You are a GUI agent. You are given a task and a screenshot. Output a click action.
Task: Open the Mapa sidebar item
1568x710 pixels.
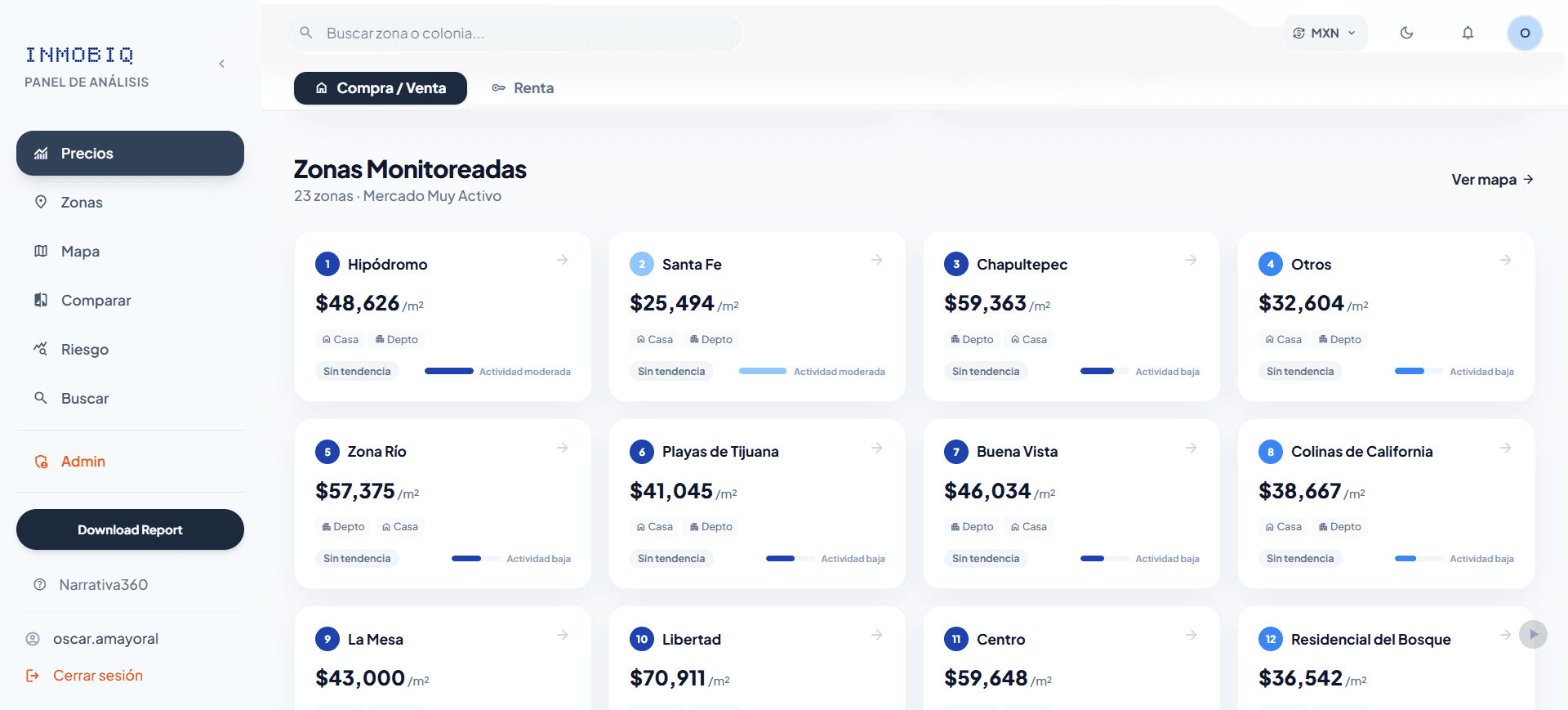[80, 252]
